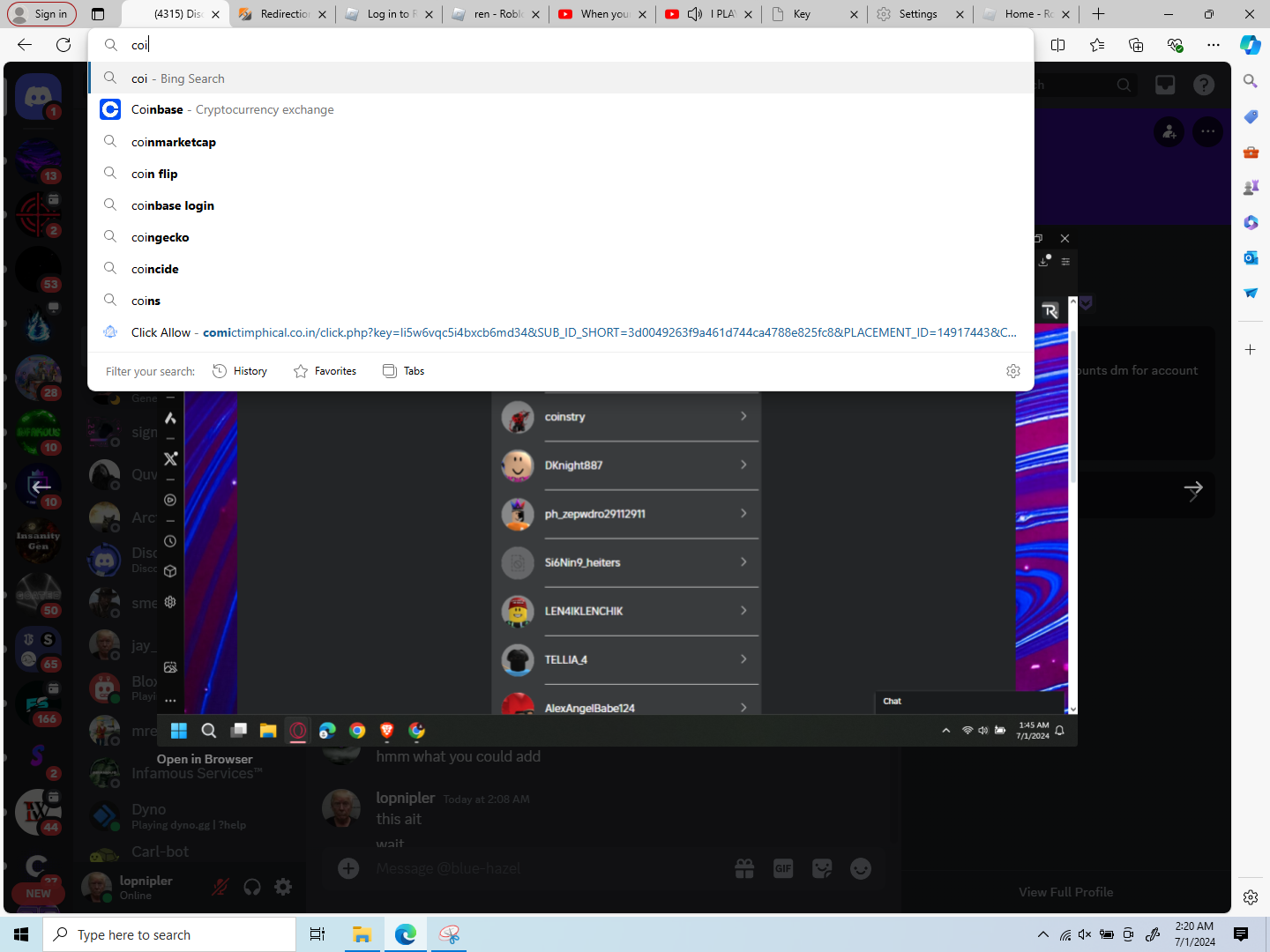Screen dimensions: 1270x952
Task: Open the Edge Collections icon
Action: point(1136,45)
